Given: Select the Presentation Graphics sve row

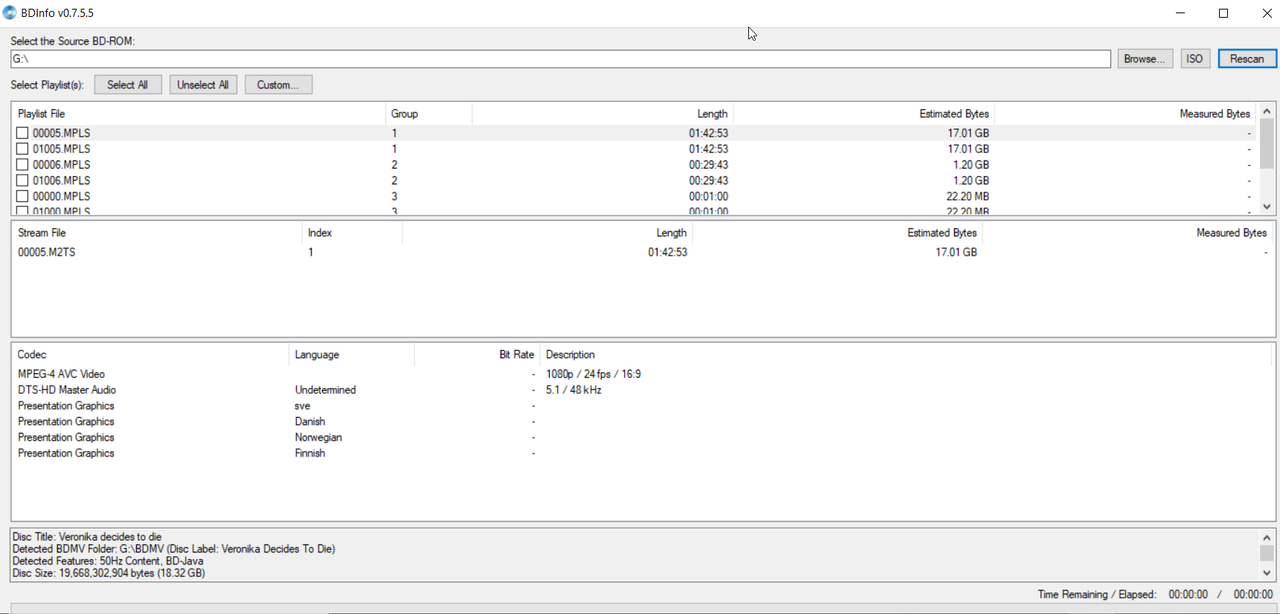Looking at the screenshot, I should point(641,406).
